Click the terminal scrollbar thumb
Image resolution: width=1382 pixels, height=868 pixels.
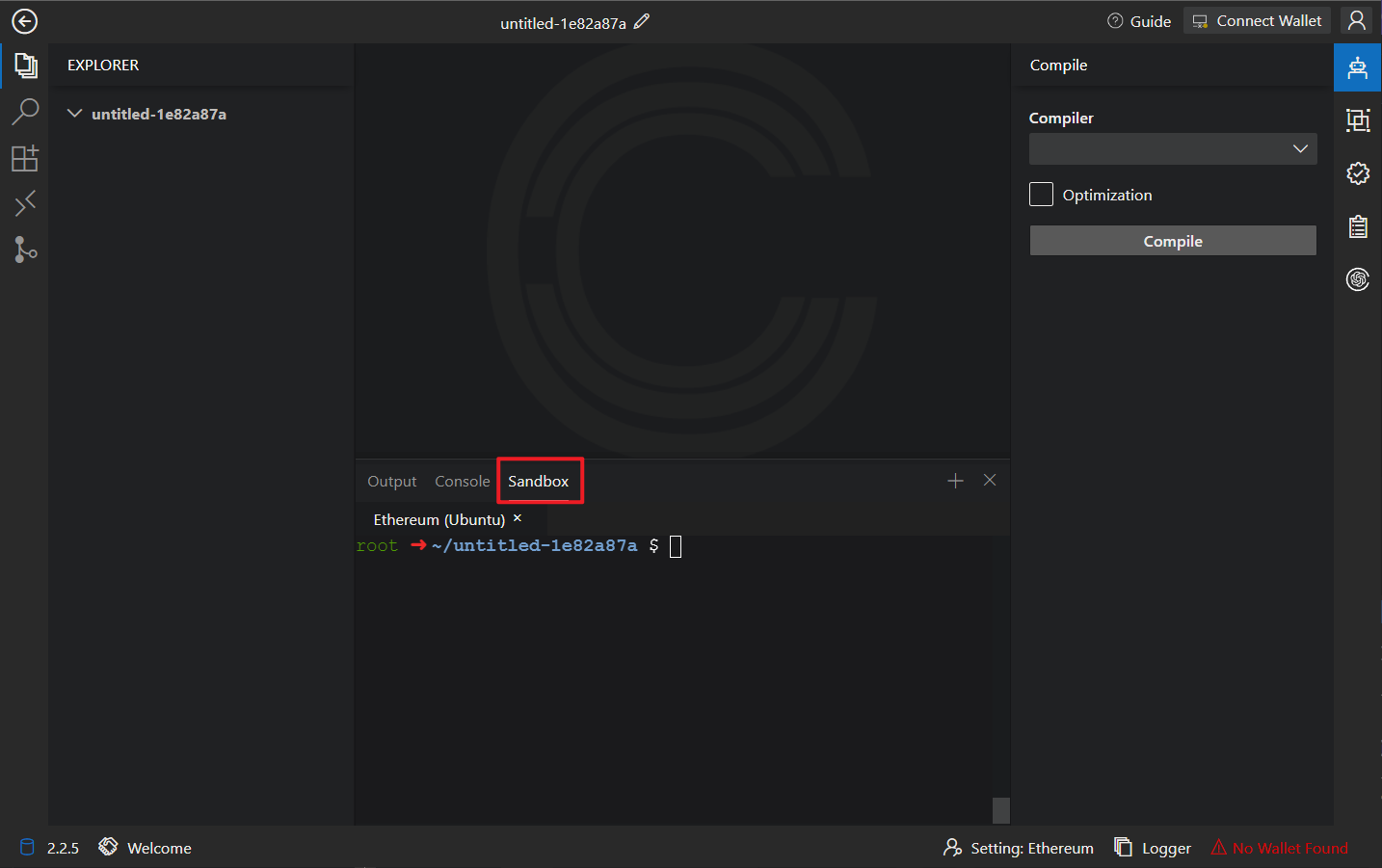1001,810
